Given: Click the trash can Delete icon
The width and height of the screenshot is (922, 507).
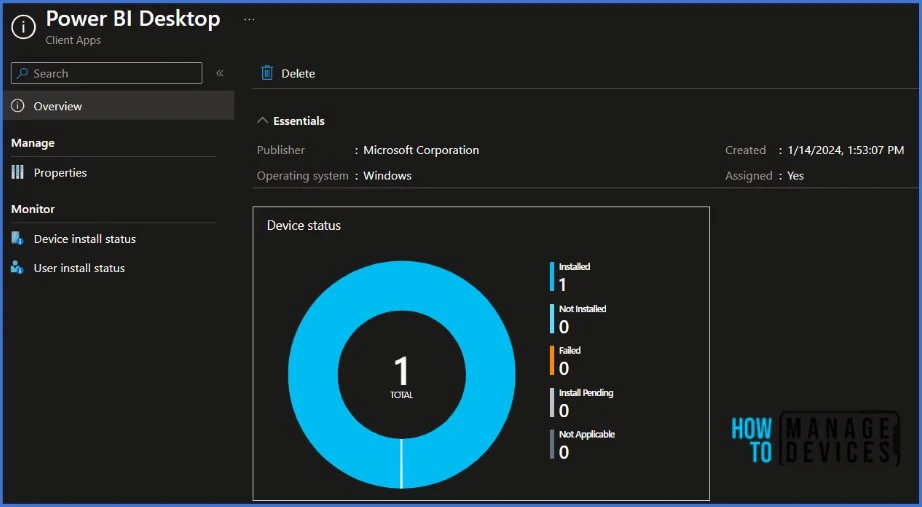Looking at the screenshot, I should [267, 73].
